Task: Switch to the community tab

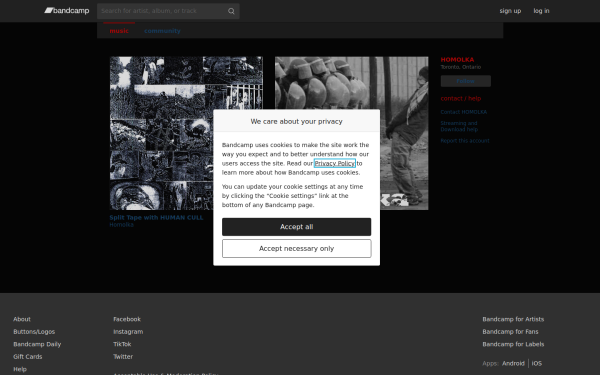Action: (162, 31)
